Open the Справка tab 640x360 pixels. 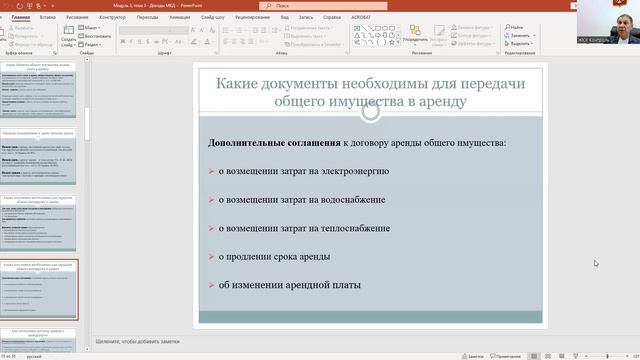(x=332, y=17)
